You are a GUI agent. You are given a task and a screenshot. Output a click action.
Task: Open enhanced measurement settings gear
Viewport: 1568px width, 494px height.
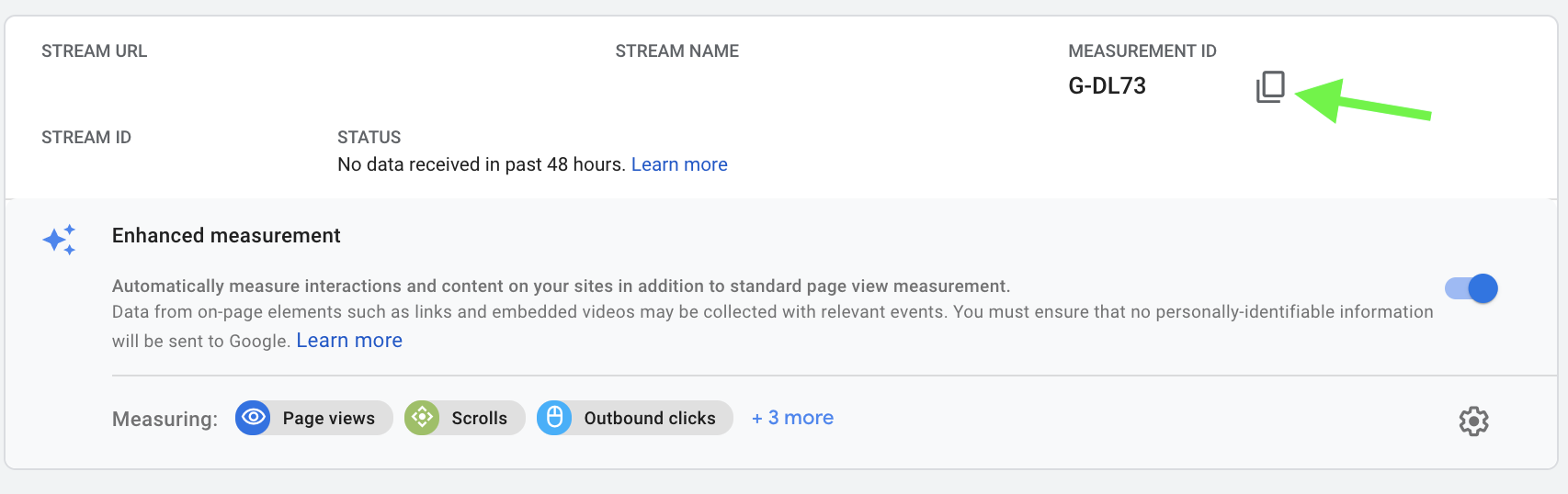1473,421
